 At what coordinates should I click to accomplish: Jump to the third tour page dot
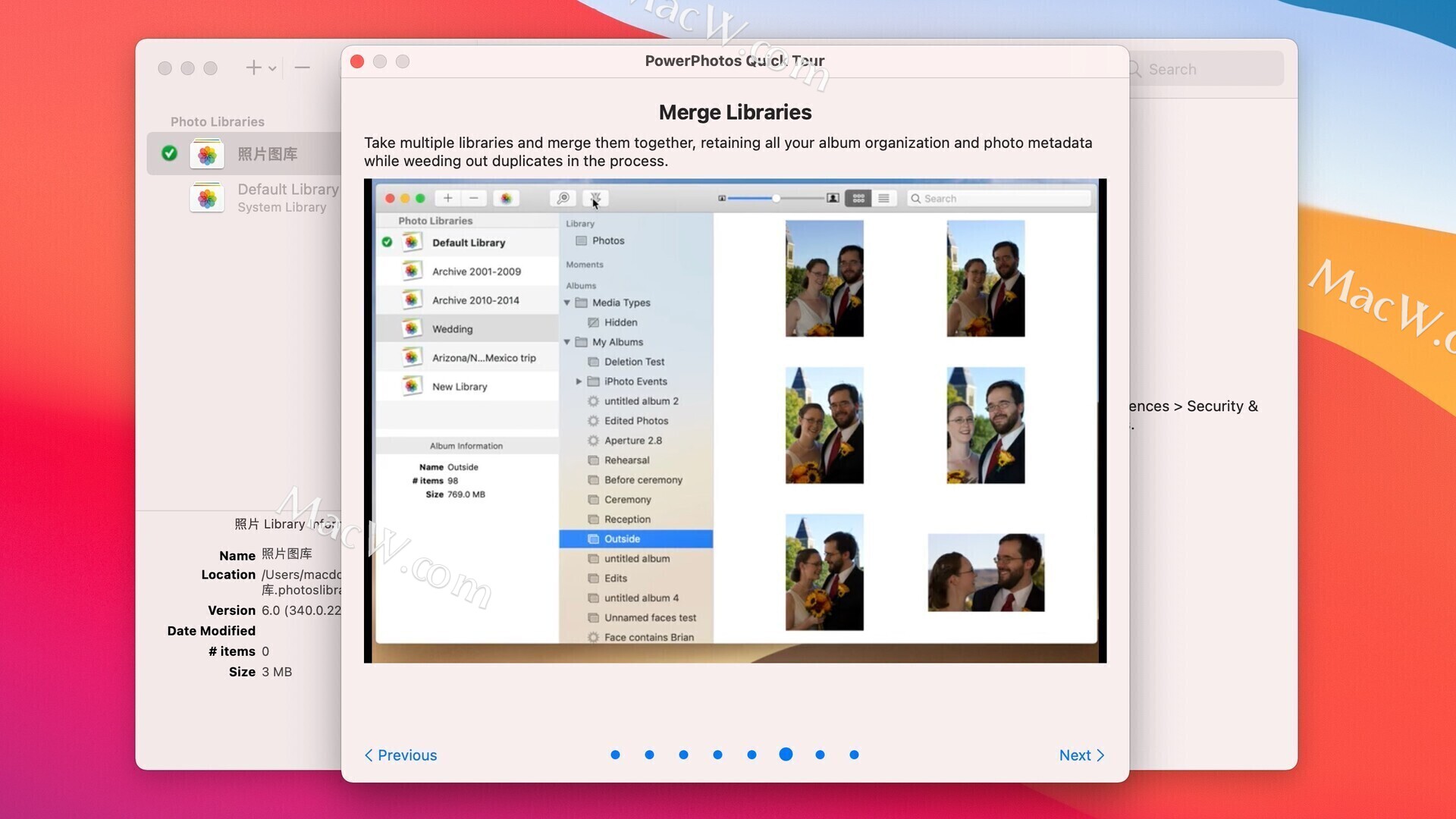[x=683, y=755]
